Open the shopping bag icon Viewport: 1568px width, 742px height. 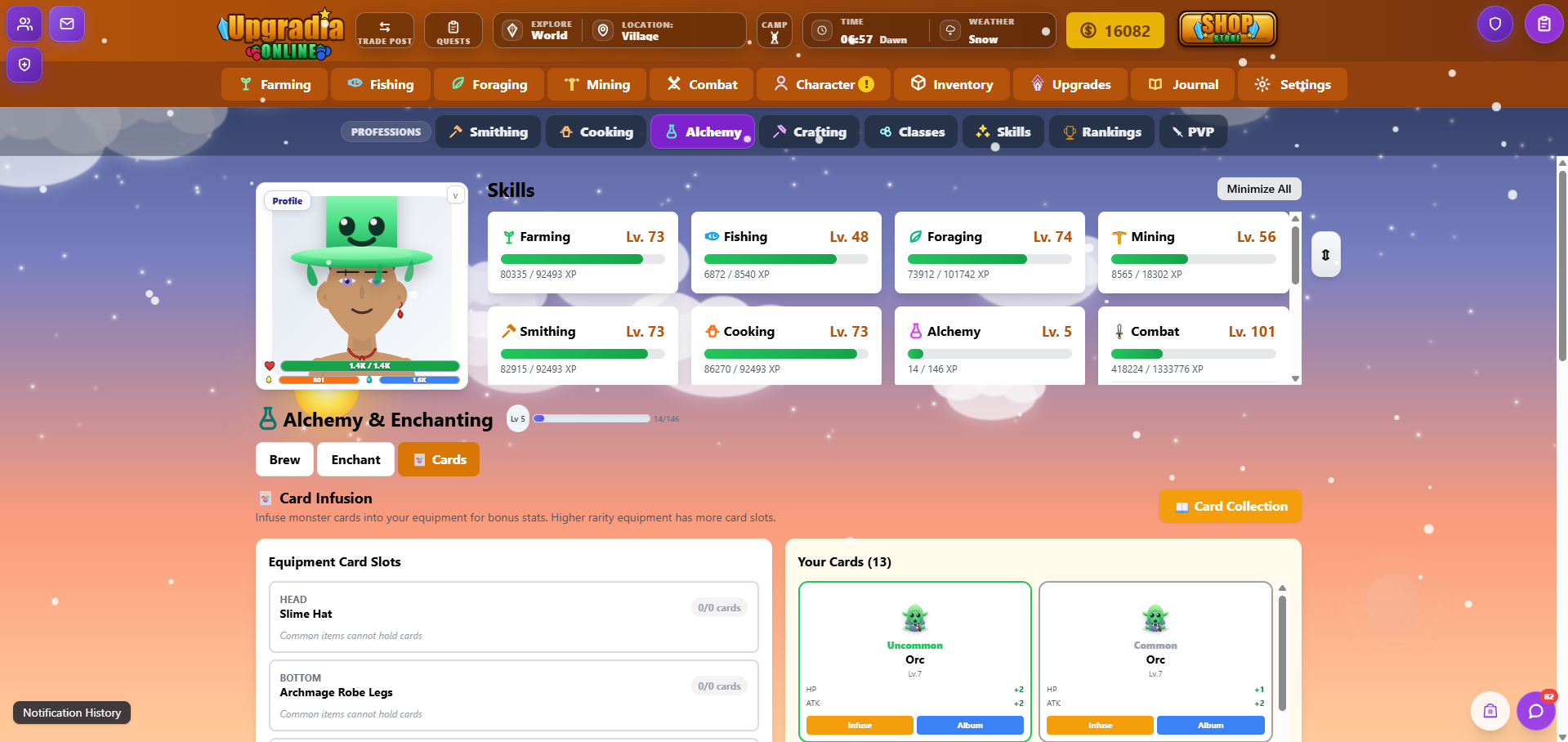pos(1490,711)
